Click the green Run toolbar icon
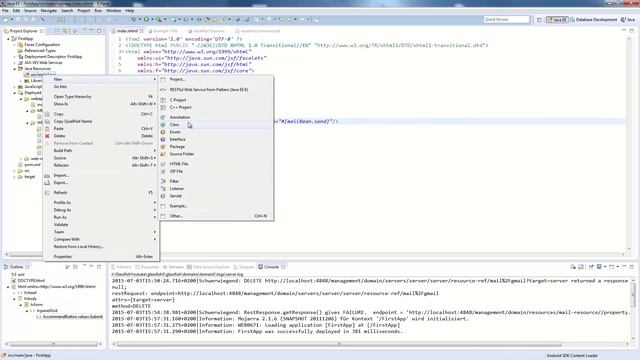This screenshot has height=360, width=640. coord(146,19)
